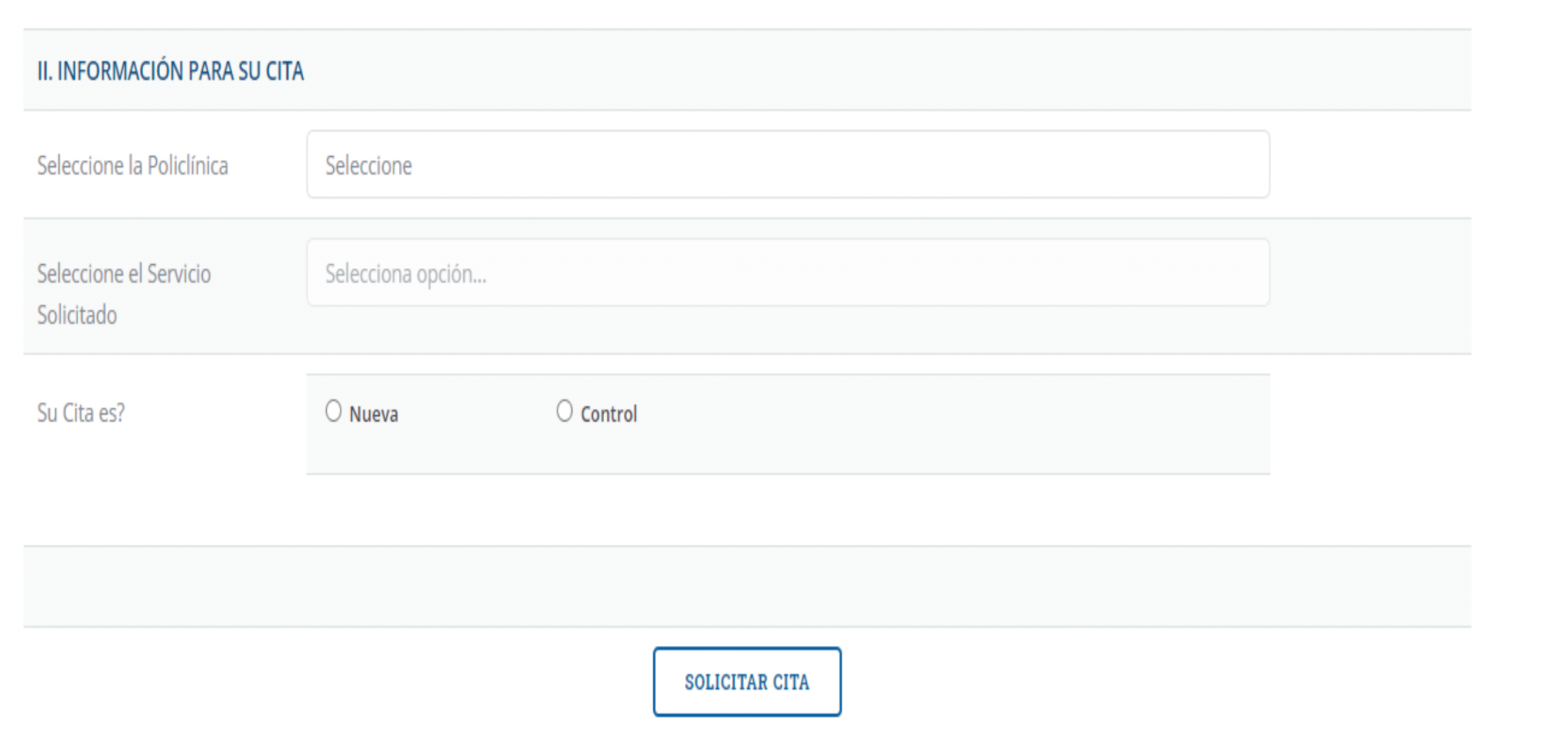
Task: Click the empty gray row above Solicitar Cita
Action: (x=747, y=586)
